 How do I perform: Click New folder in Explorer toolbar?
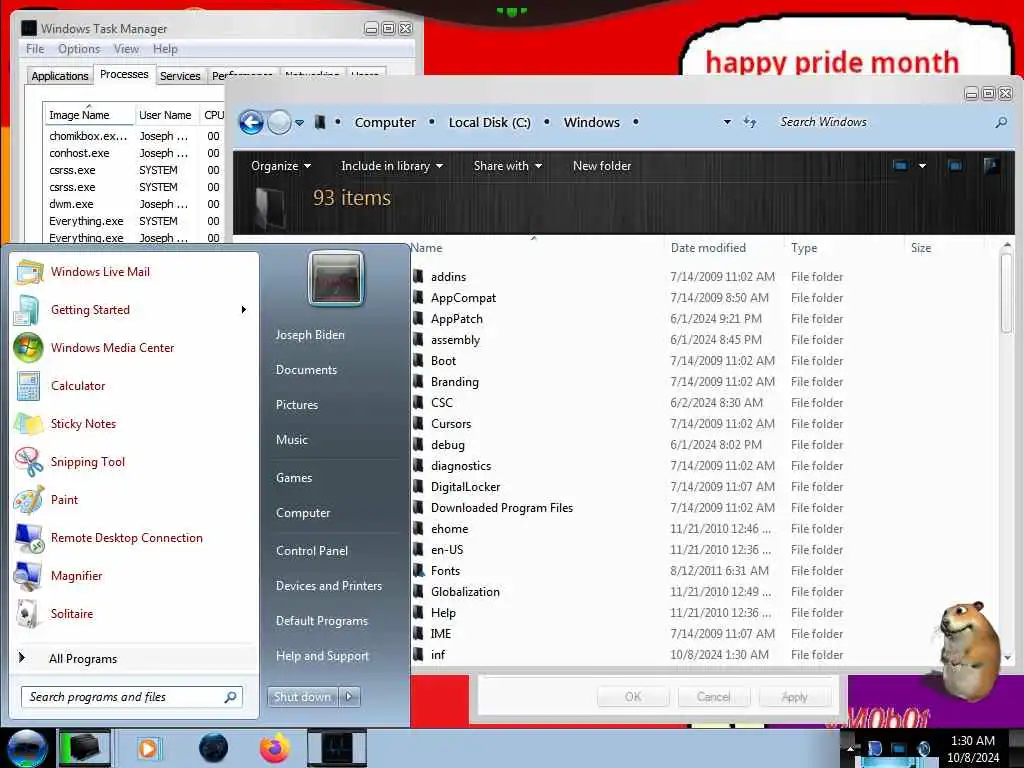coord(601,166)
